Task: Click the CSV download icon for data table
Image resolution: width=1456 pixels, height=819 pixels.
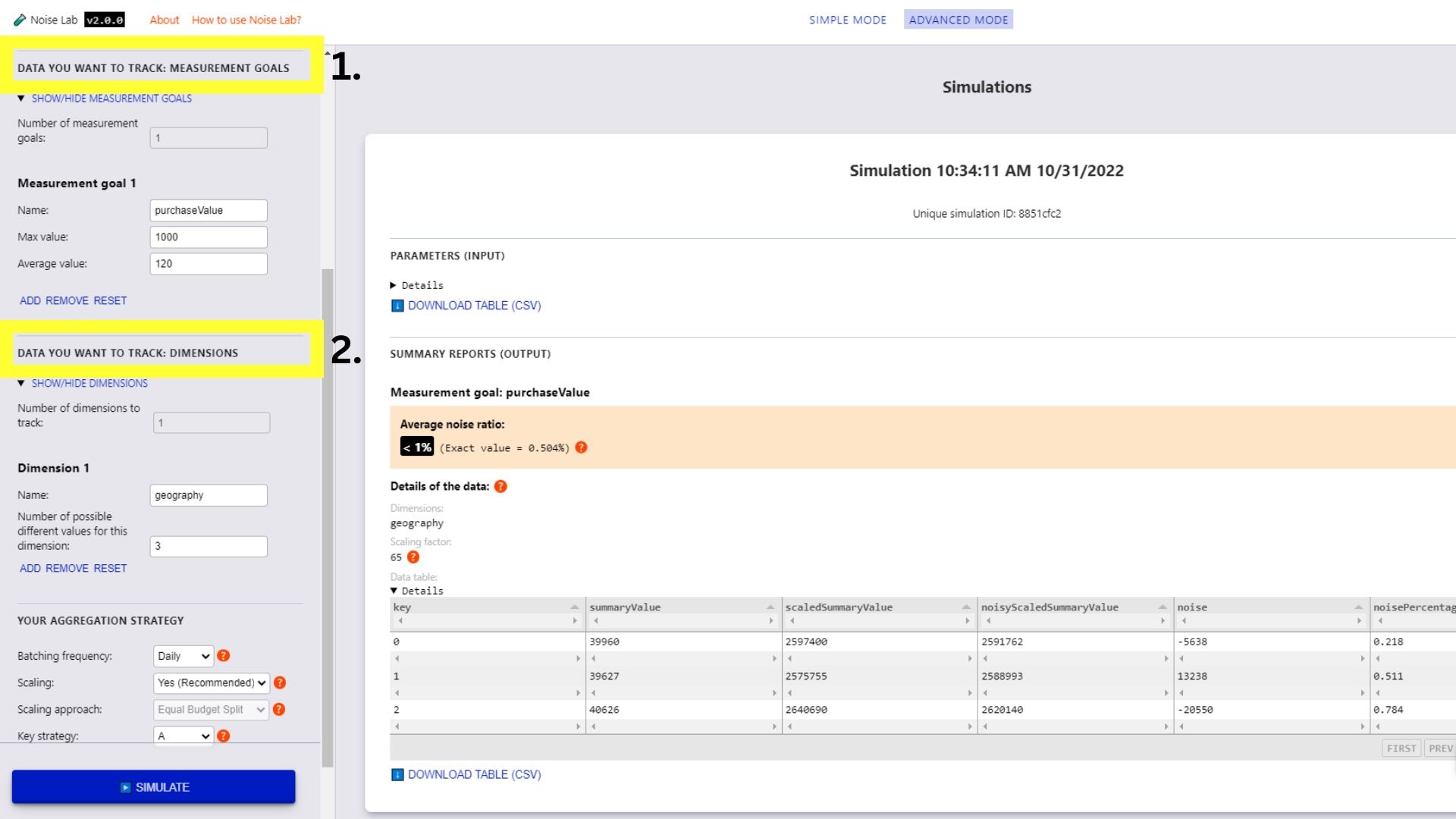Action: click(397, 774)
